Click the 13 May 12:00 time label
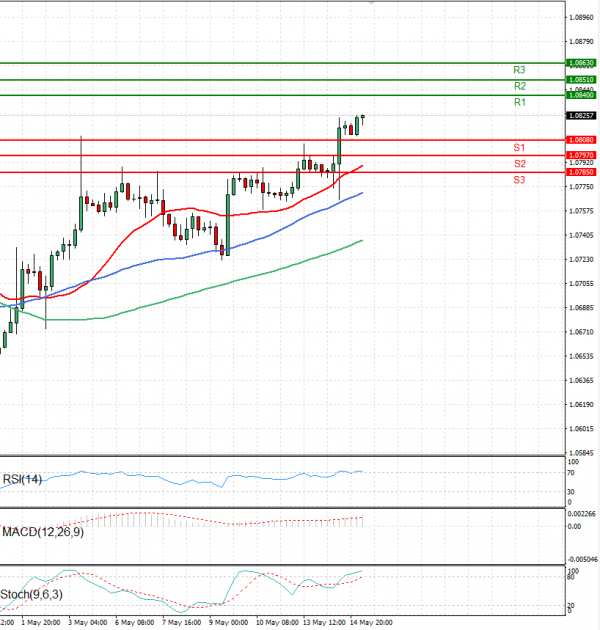600x630 pixels. [324, 622]
